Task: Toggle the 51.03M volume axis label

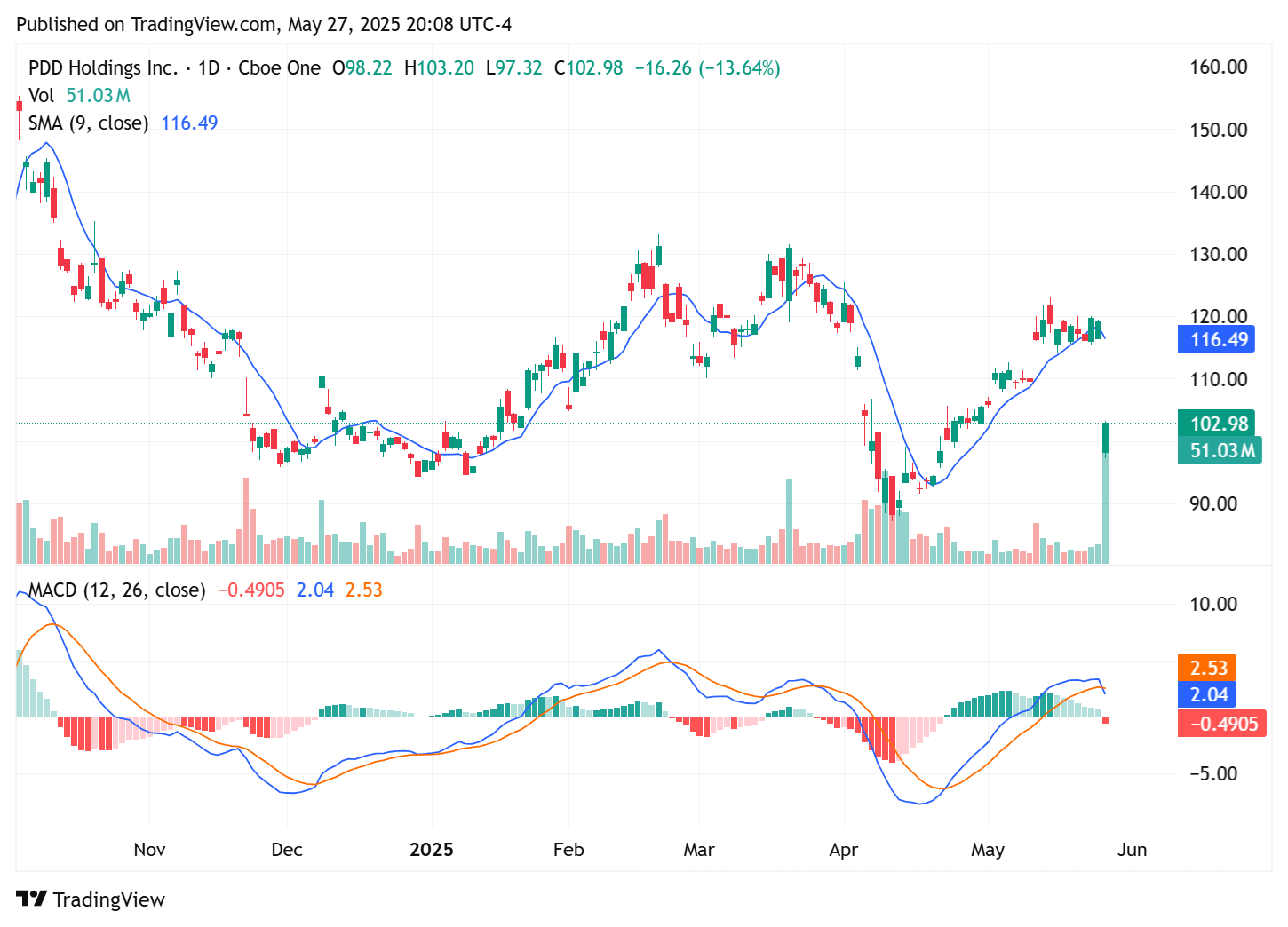Action: [x=1220, y=451]
